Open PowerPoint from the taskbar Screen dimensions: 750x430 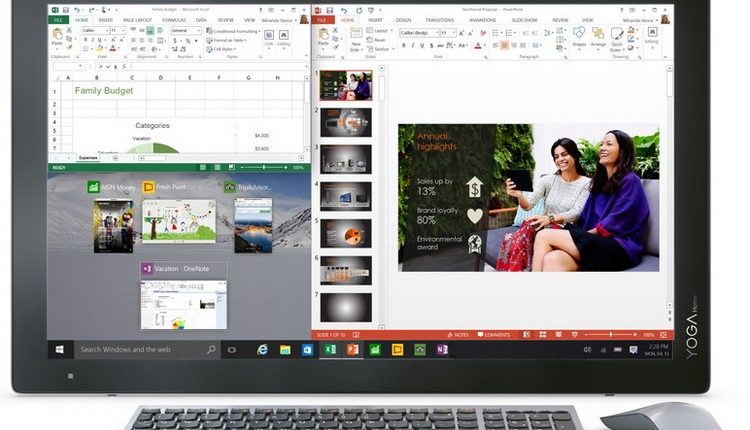(352, 350)
